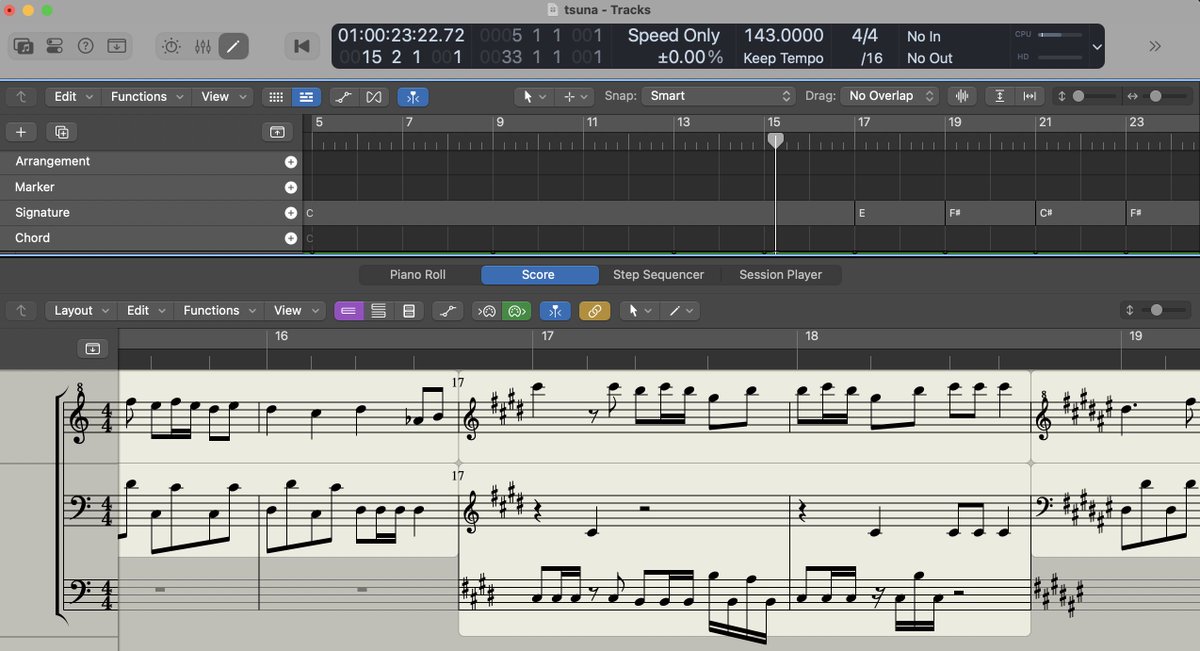Image resolution: width=1200 pixels, height=651 pixels.
Task: Select page score view button
Action: (408, 311)
